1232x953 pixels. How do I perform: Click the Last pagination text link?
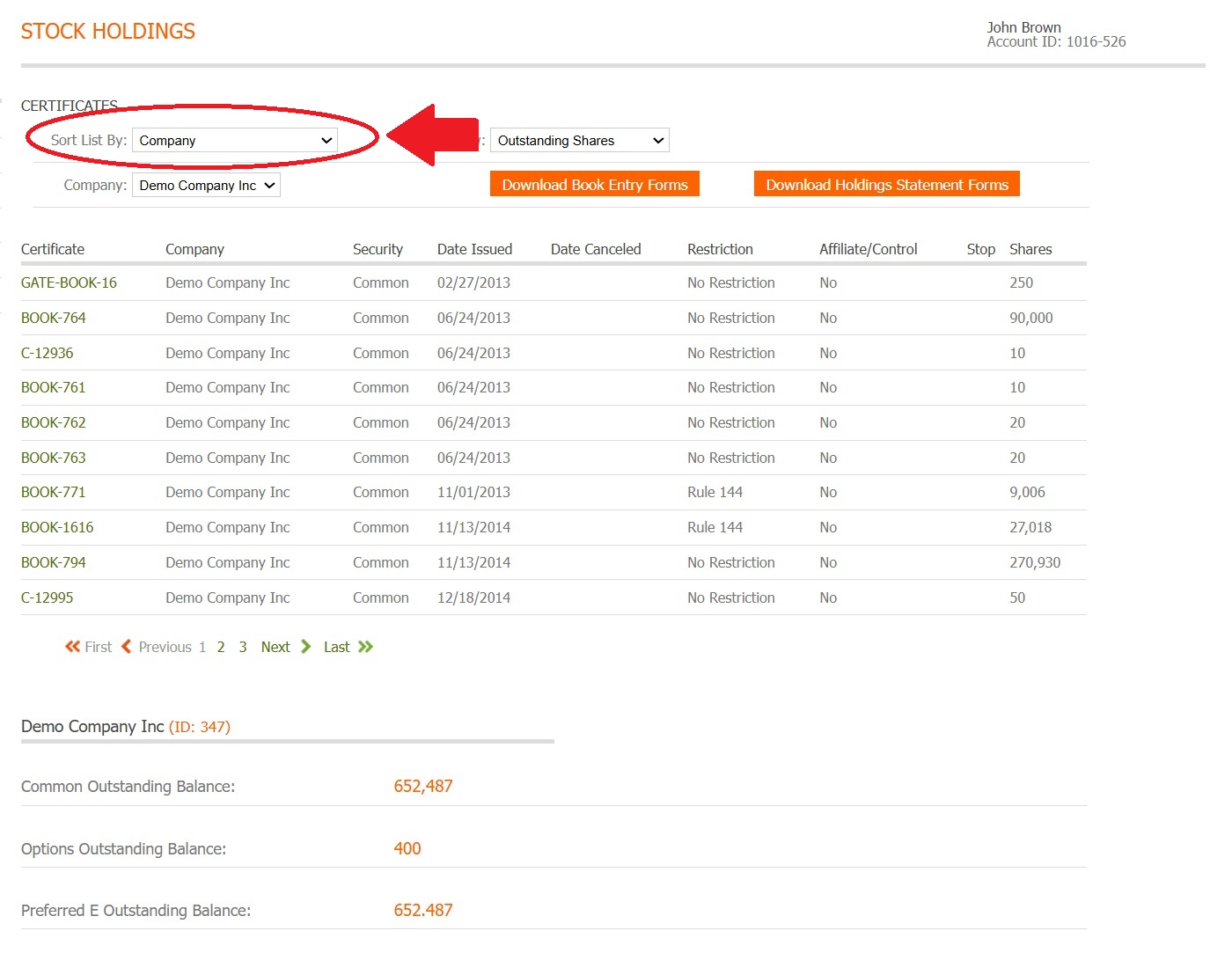[x=336, y=648]
